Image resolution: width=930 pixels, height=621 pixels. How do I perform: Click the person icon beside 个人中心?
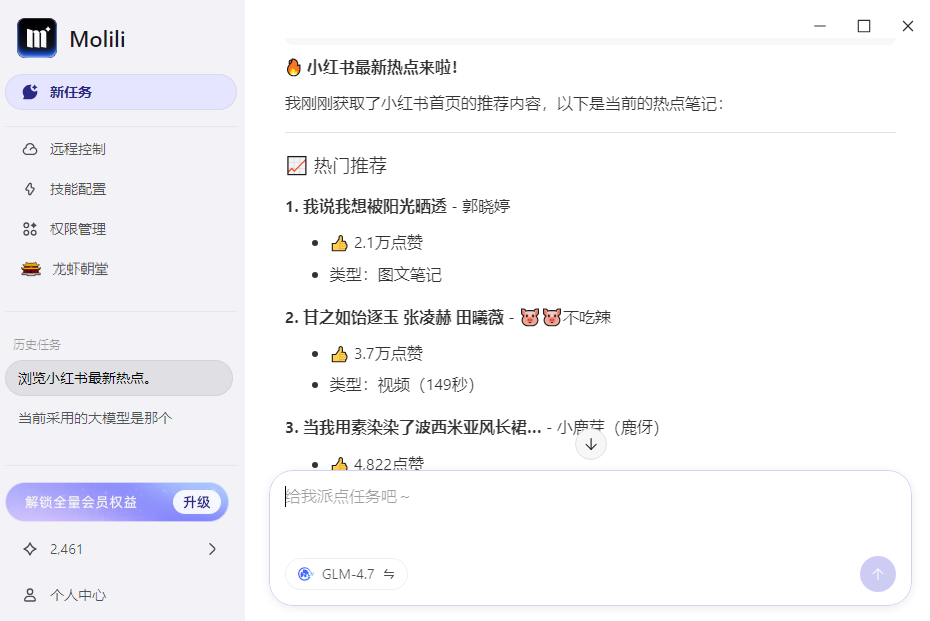(x=30, y=595)
